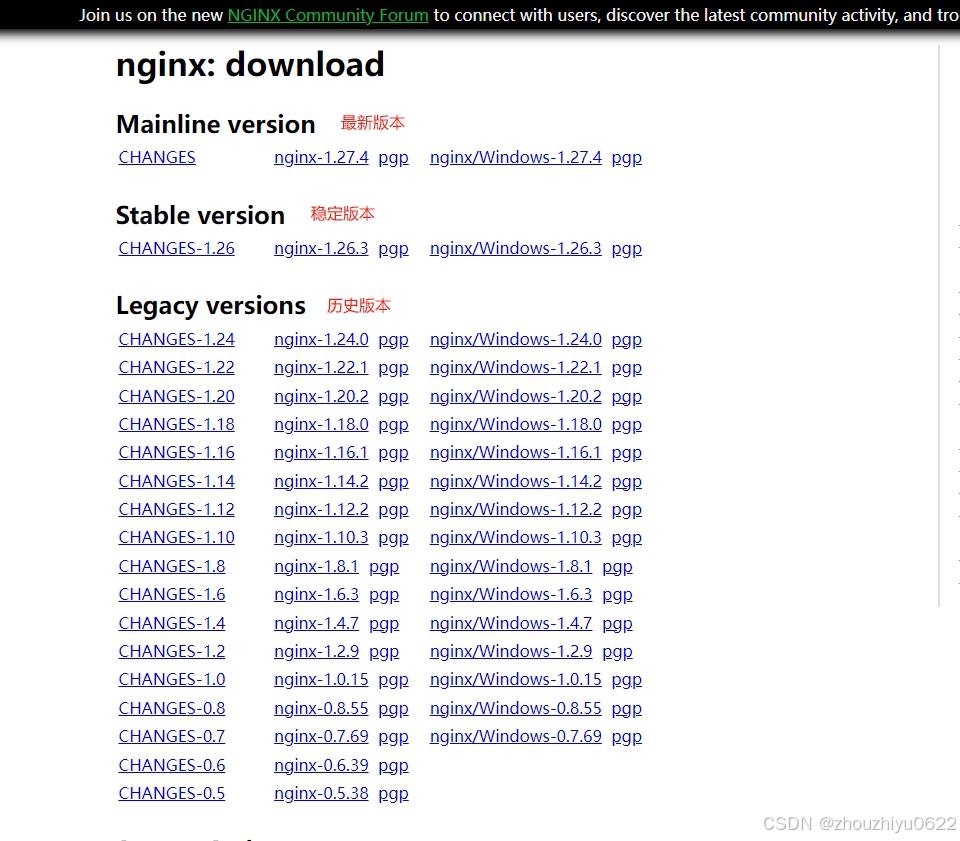Open the CHANGES-0.6 link
Viewport: 960px width, 841px height.
172,765
